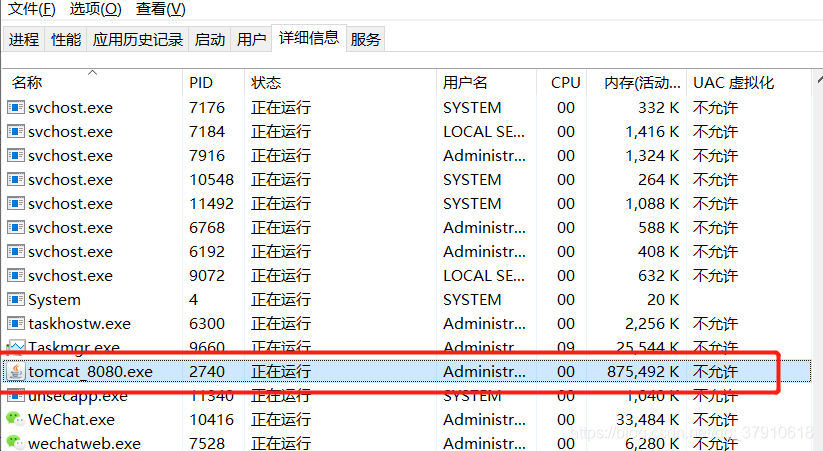Click PID value 2740
The width and height of the screenshot is (823, 451).
pos(207,372)
